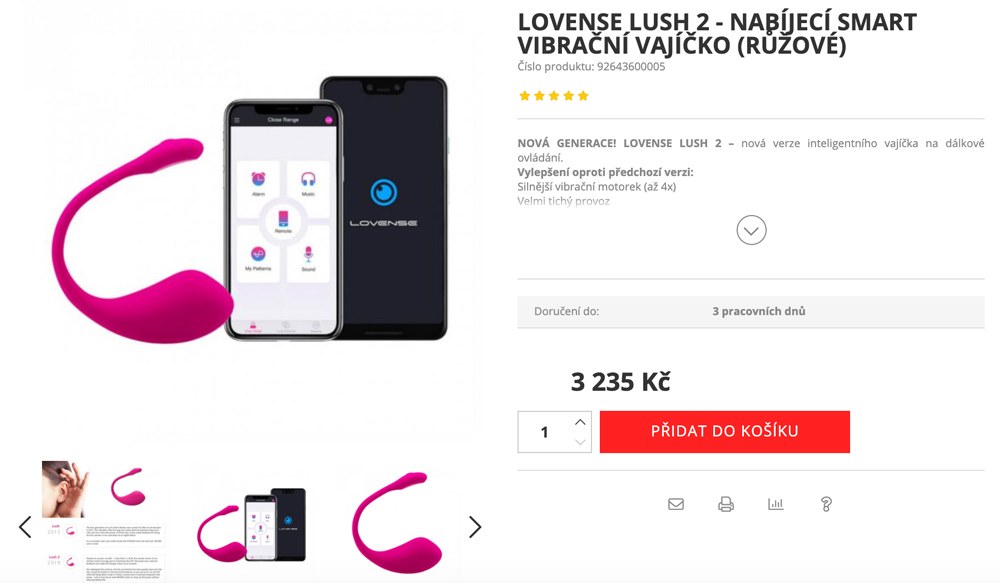This screenshot has width=1000, height=583.
Task: Click the five-star rating
Action: 554,96
